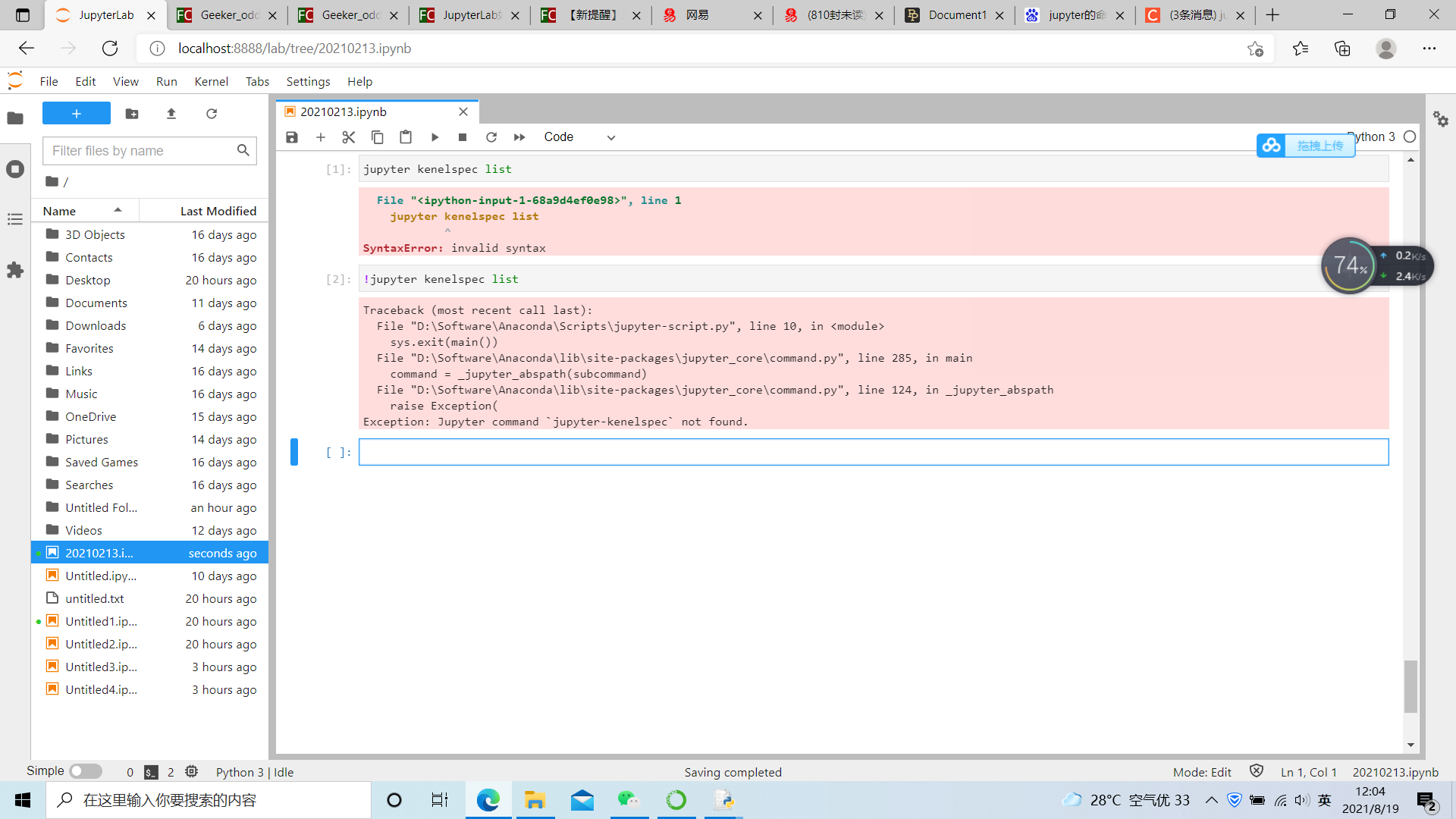Image resolution: width=1456 pixels, height=819 pixels.
Task: Sort files by Last Modified column header
Action: (204, 211)
